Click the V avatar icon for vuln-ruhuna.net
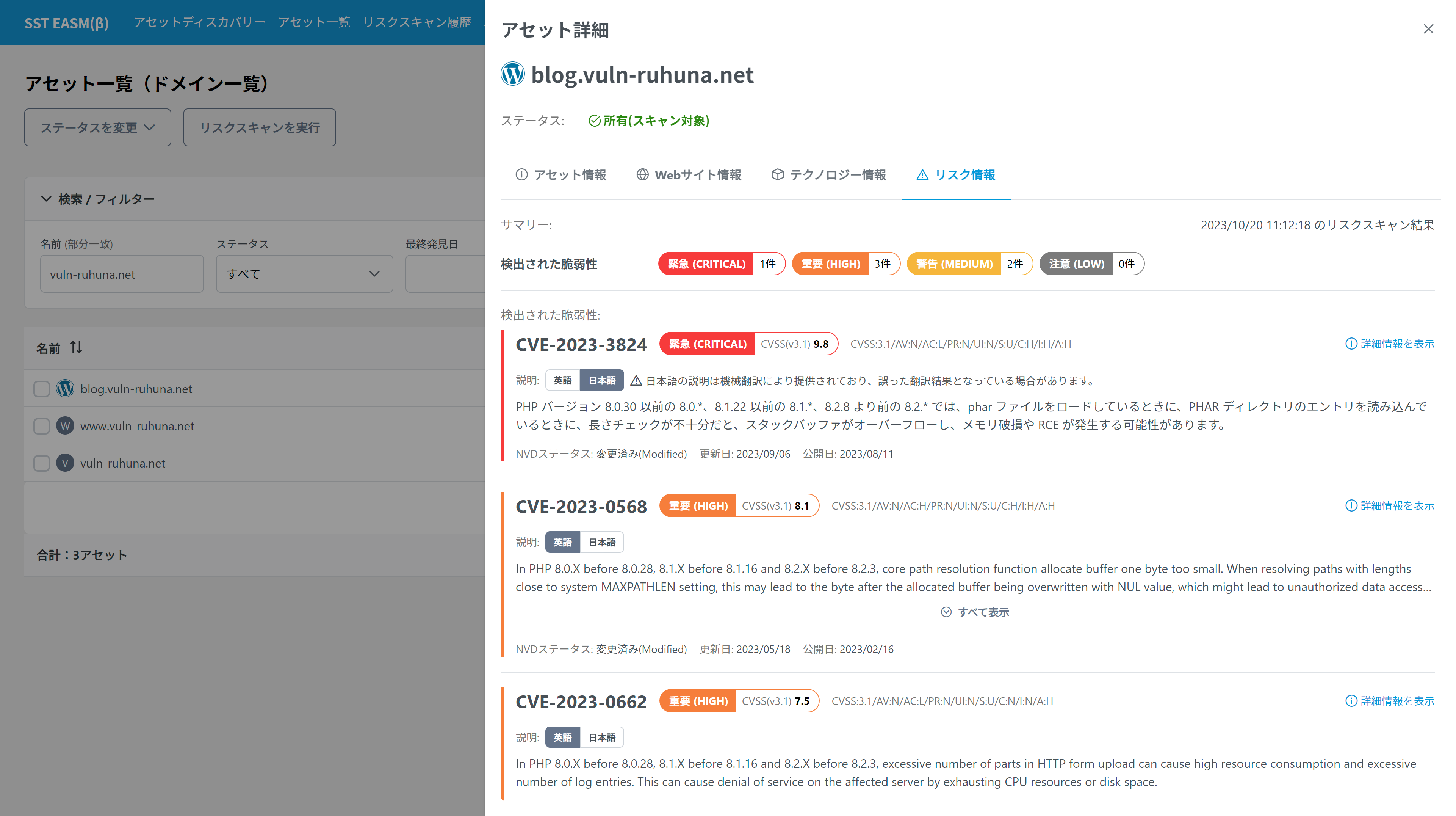The height and width of the screenshot is (816, 1456). [x=65, y=463]
